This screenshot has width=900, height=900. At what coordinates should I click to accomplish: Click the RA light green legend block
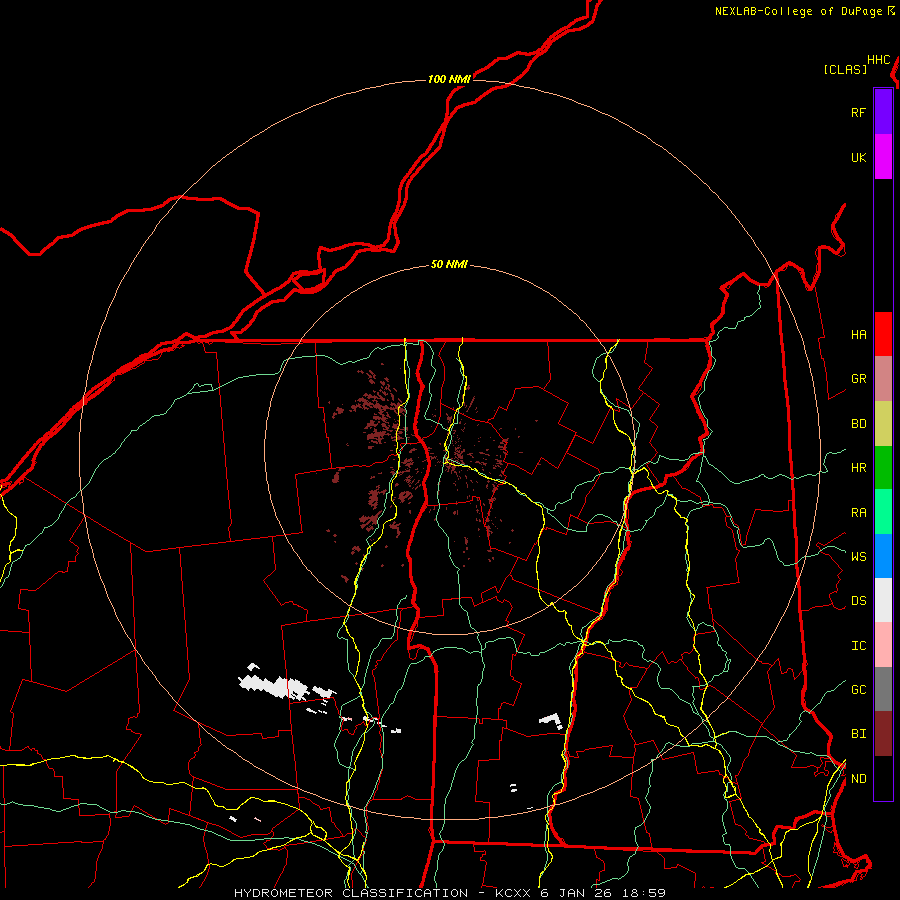click(x=883, y=512)
